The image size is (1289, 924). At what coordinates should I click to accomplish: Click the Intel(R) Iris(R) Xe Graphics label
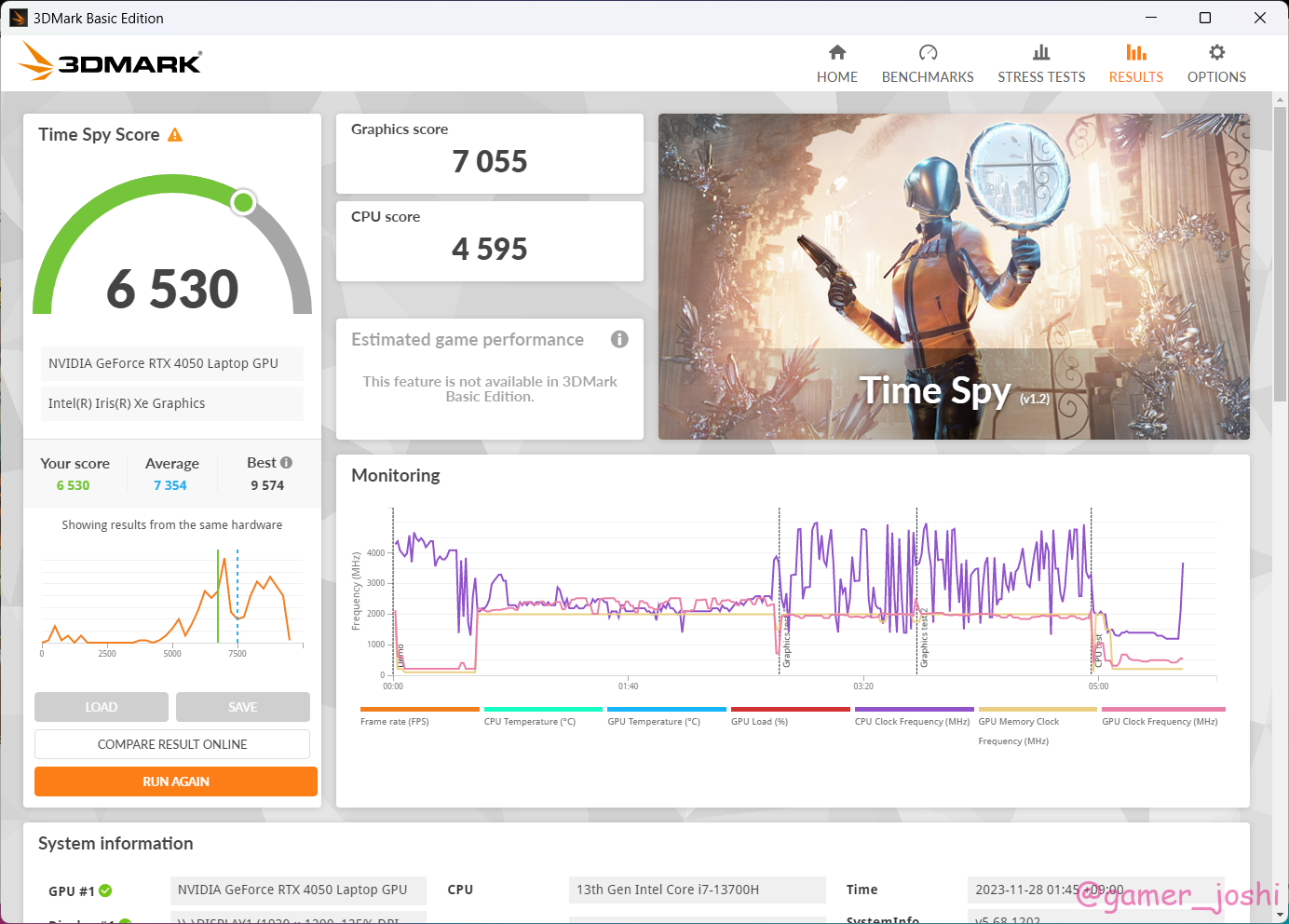click(172, 403)
